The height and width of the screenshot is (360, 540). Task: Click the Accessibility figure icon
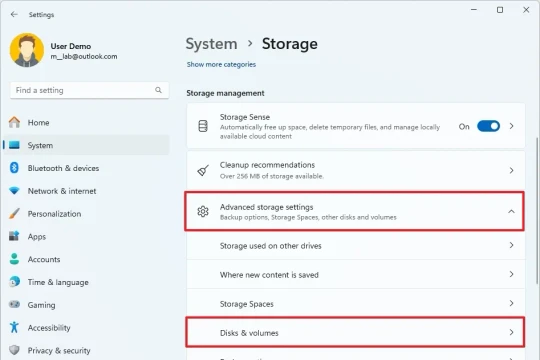tap(14, 327)
